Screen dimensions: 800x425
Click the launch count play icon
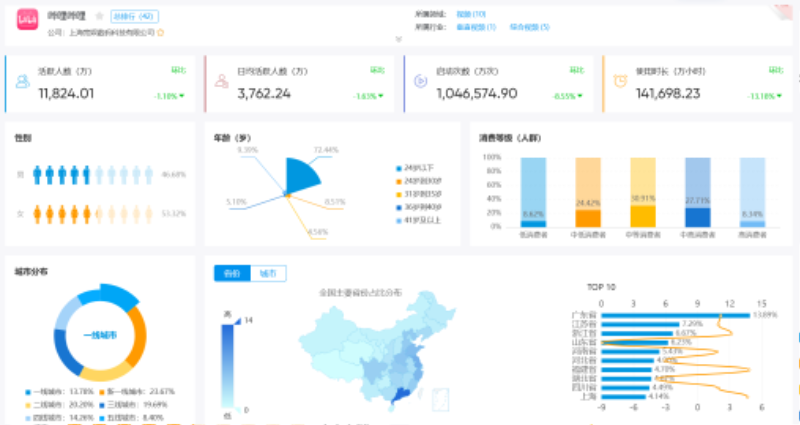423,79
